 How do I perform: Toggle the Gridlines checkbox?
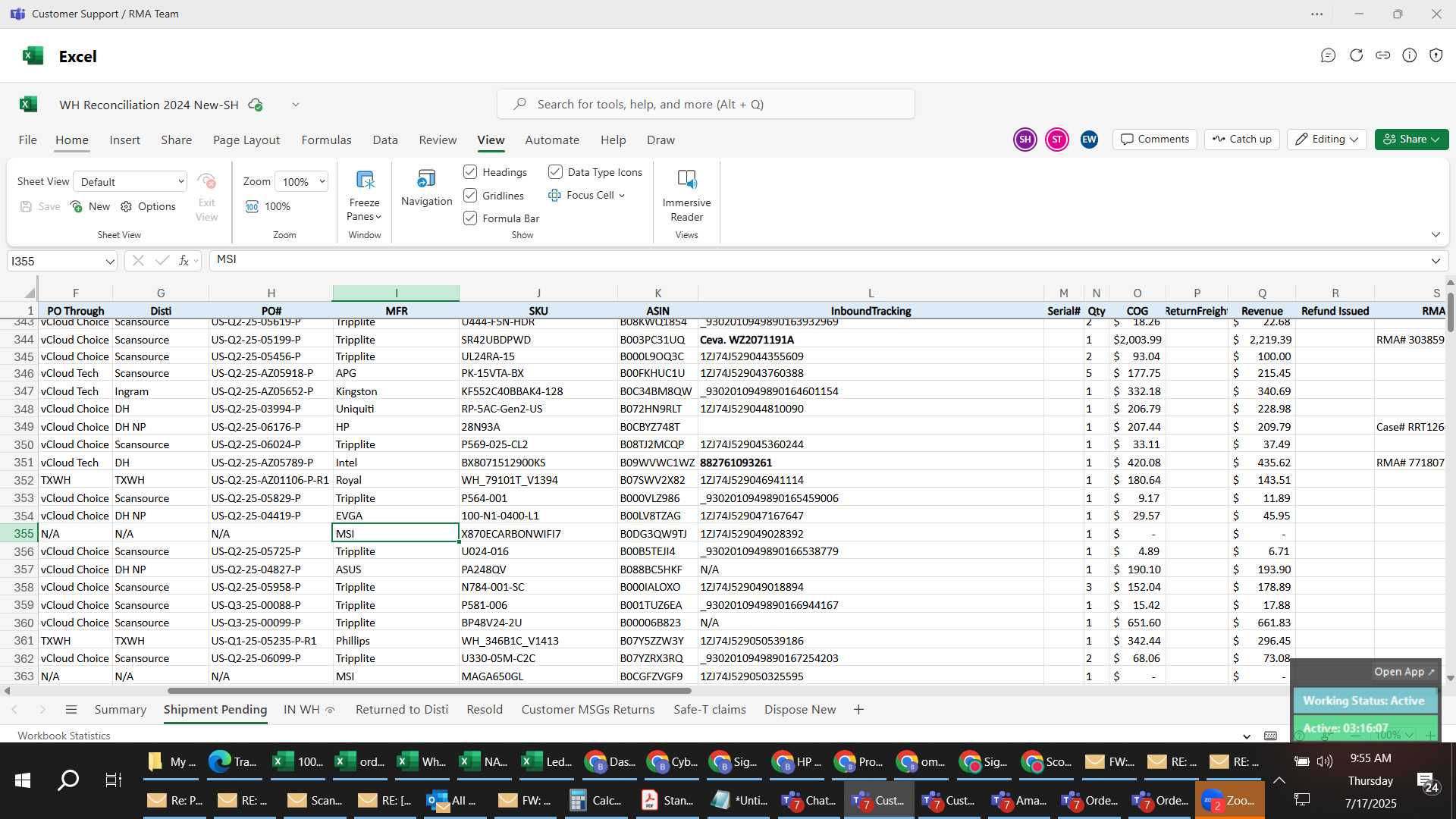[x=470, y=196]
